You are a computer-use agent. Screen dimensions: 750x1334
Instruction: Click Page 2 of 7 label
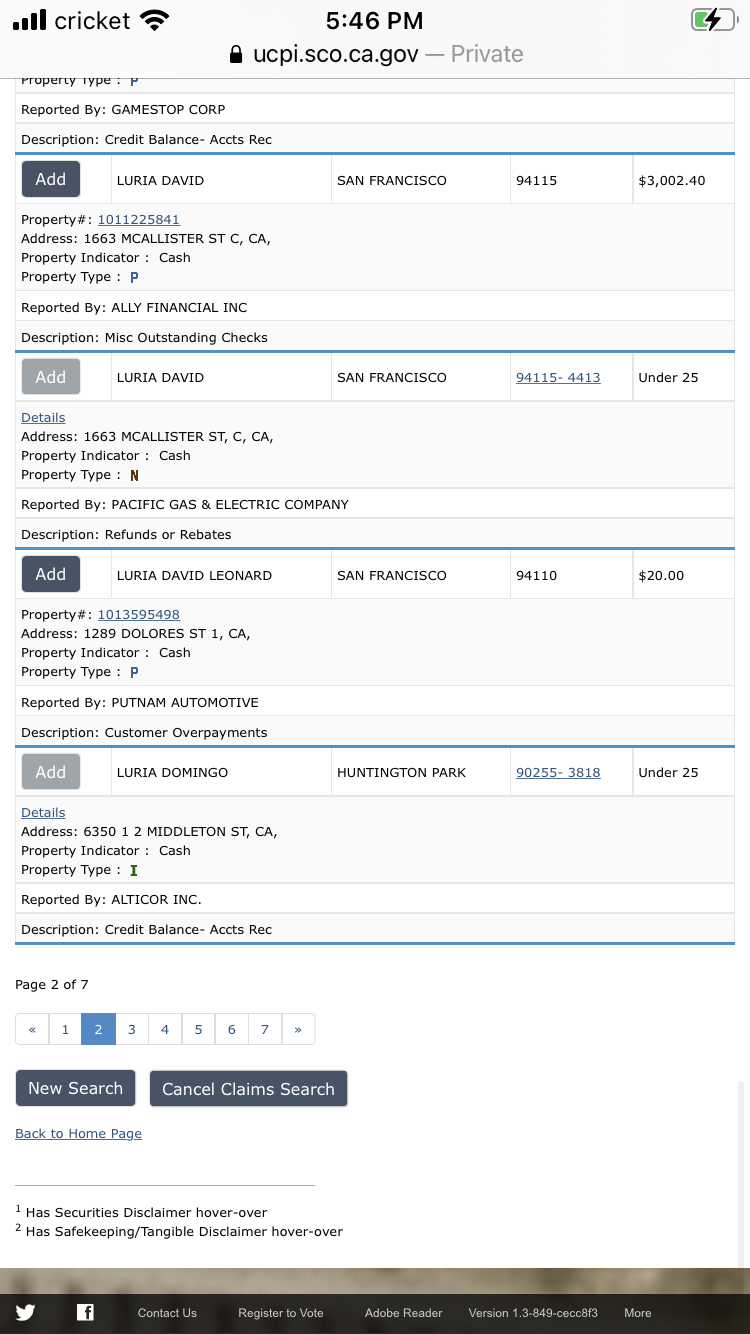(x=52, y=984)
